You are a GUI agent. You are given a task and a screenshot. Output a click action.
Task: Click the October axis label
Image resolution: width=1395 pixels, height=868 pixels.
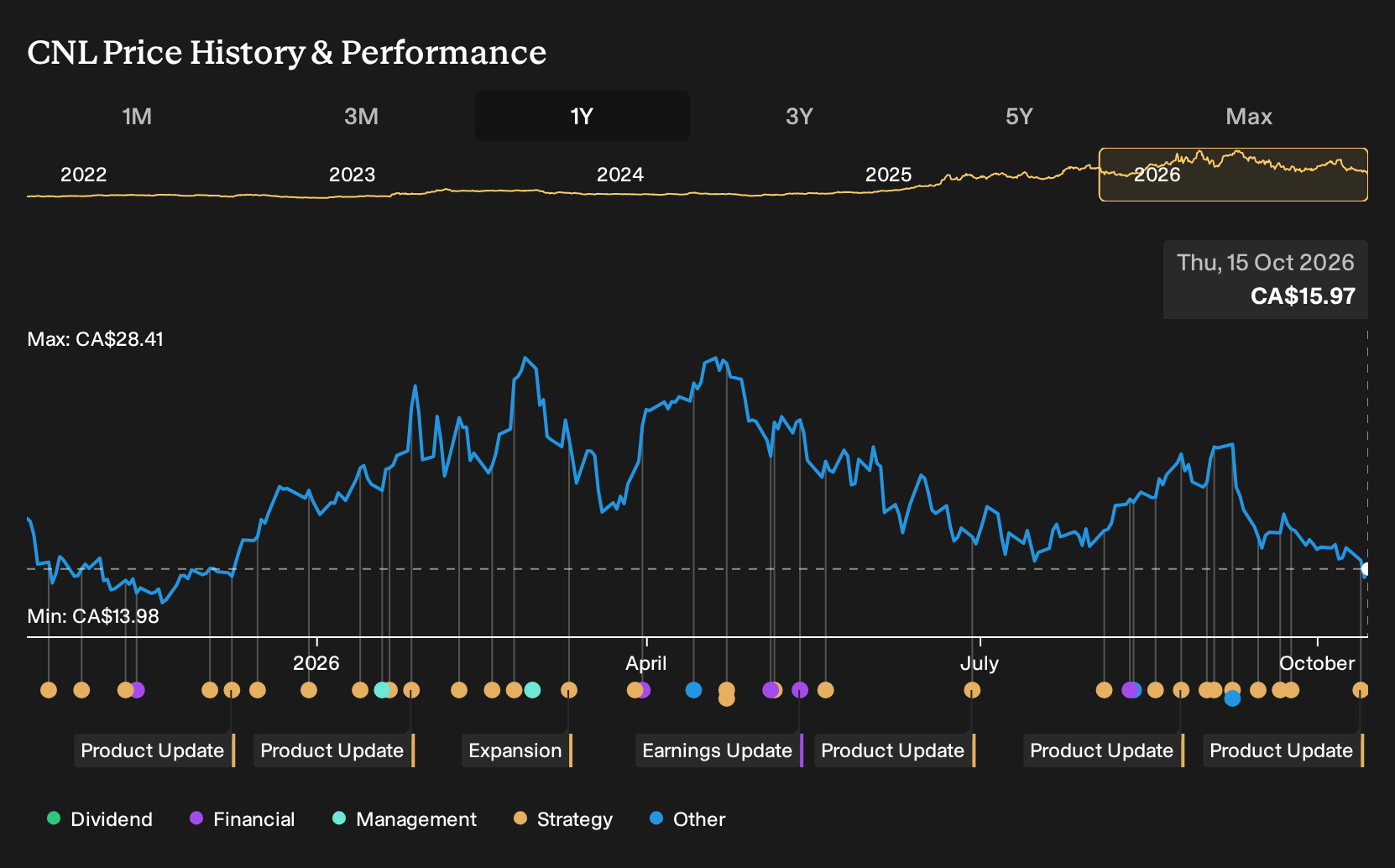(1317, 663)
